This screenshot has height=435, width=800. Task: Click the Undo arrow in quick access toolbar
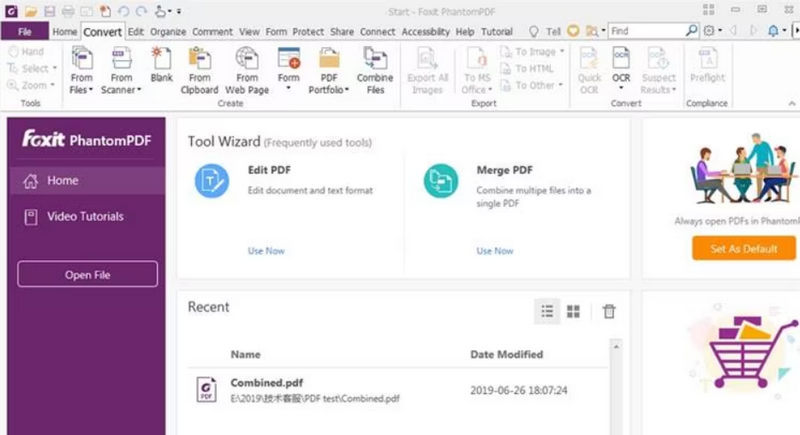(123, 11)
